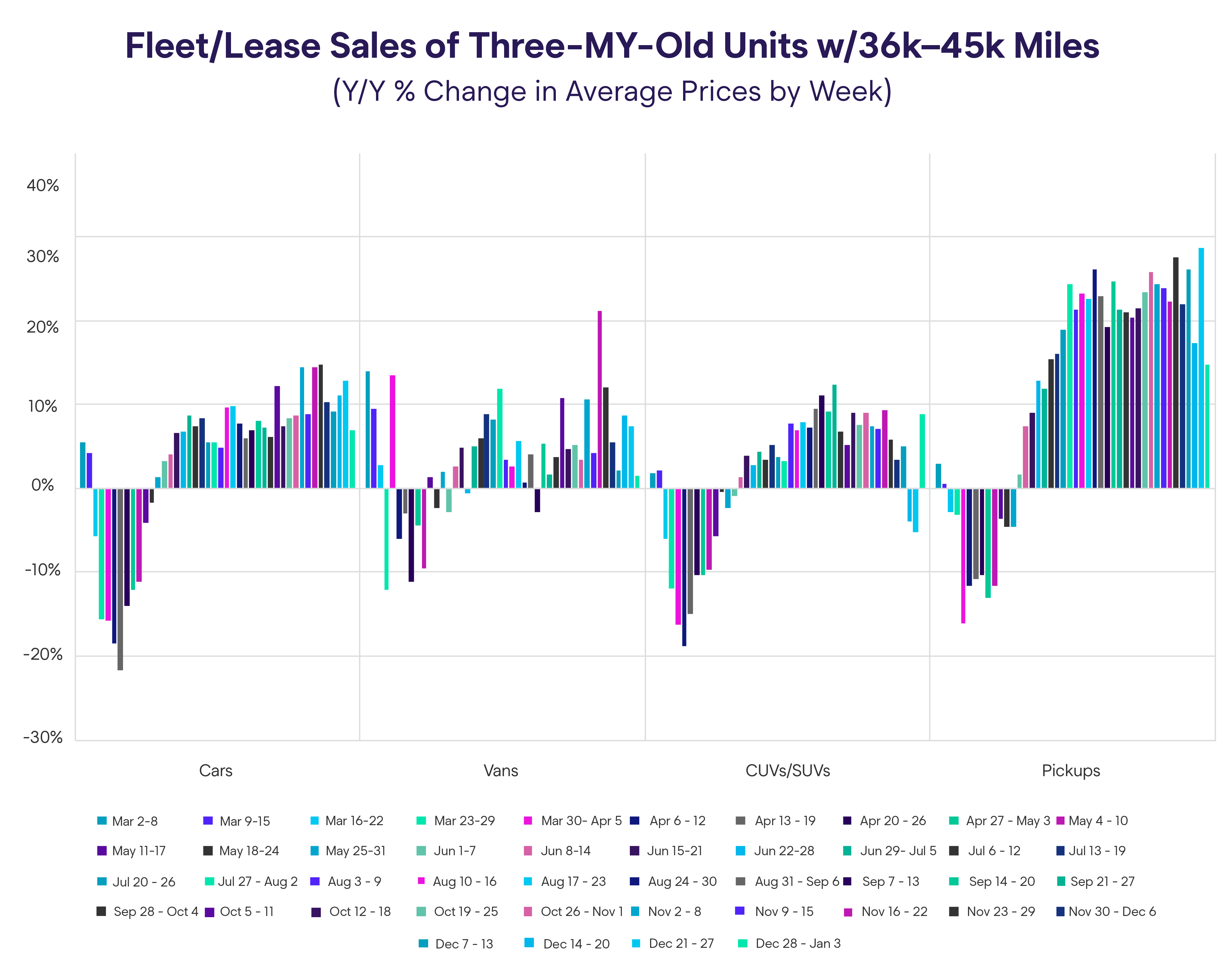Click the -10% y-axis label

(42, 570)
